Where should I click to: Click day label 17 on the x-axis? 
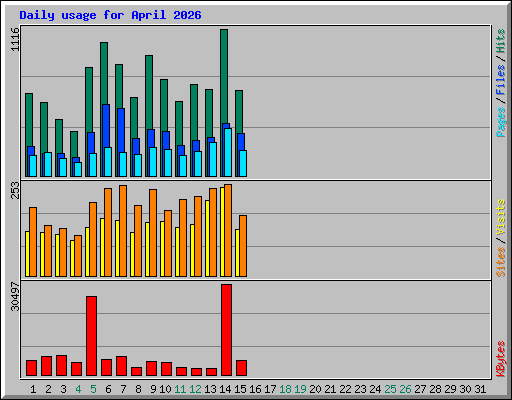270,389
